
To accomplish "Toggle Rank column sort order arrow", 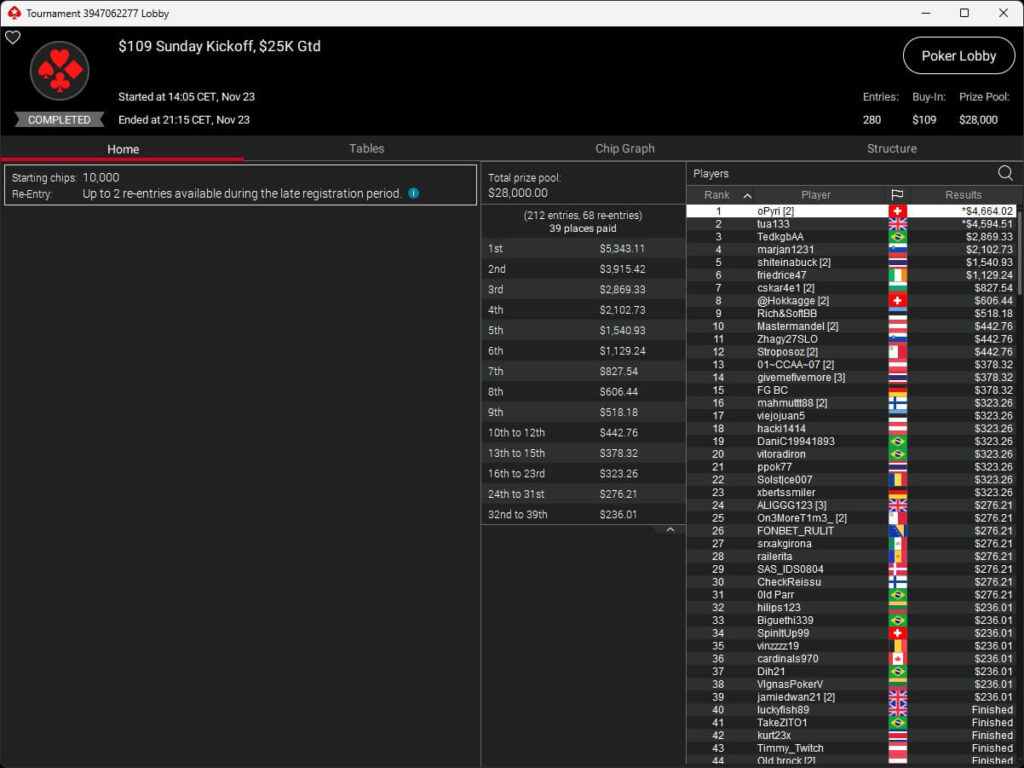I will pos(747,196).
